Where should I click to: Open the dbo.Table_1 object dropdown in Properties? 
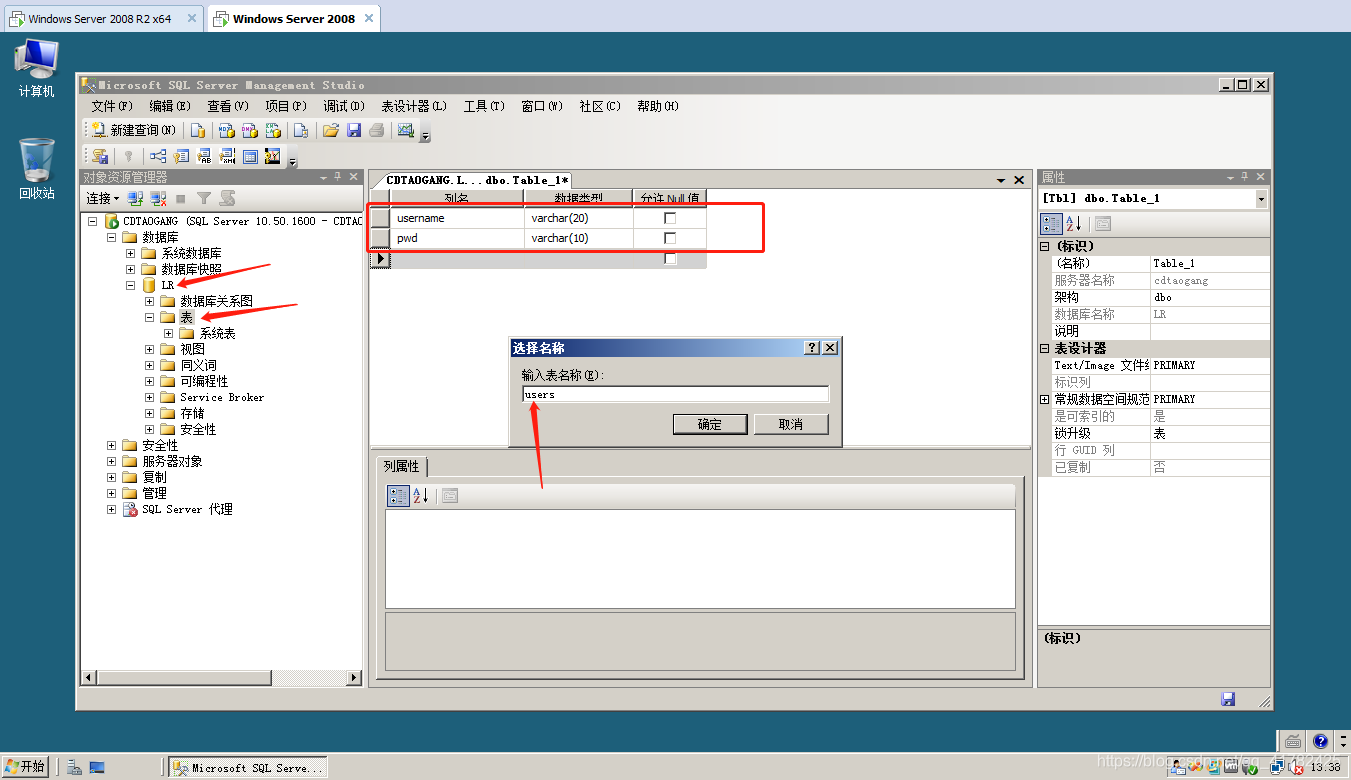[1261, 198]
